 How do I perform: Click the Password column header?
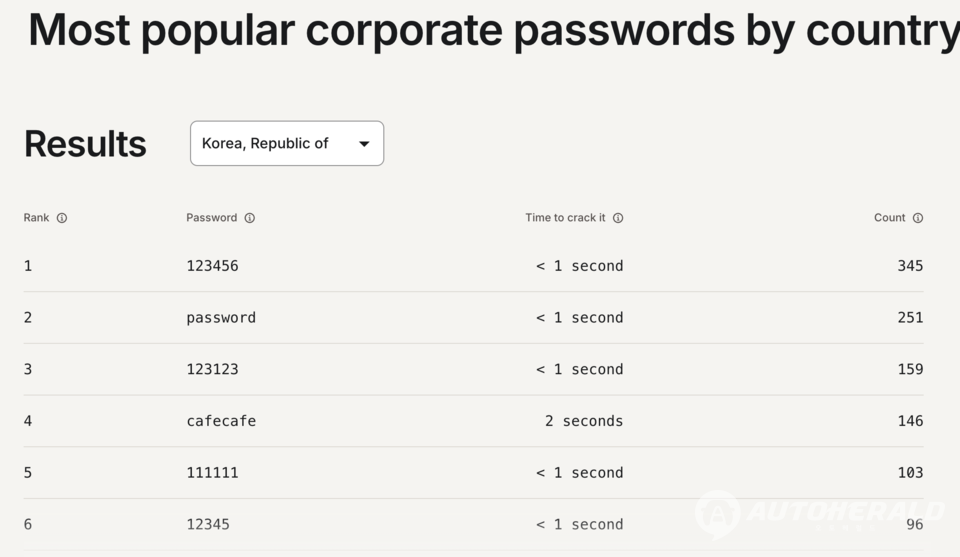(x=211, y=217)
